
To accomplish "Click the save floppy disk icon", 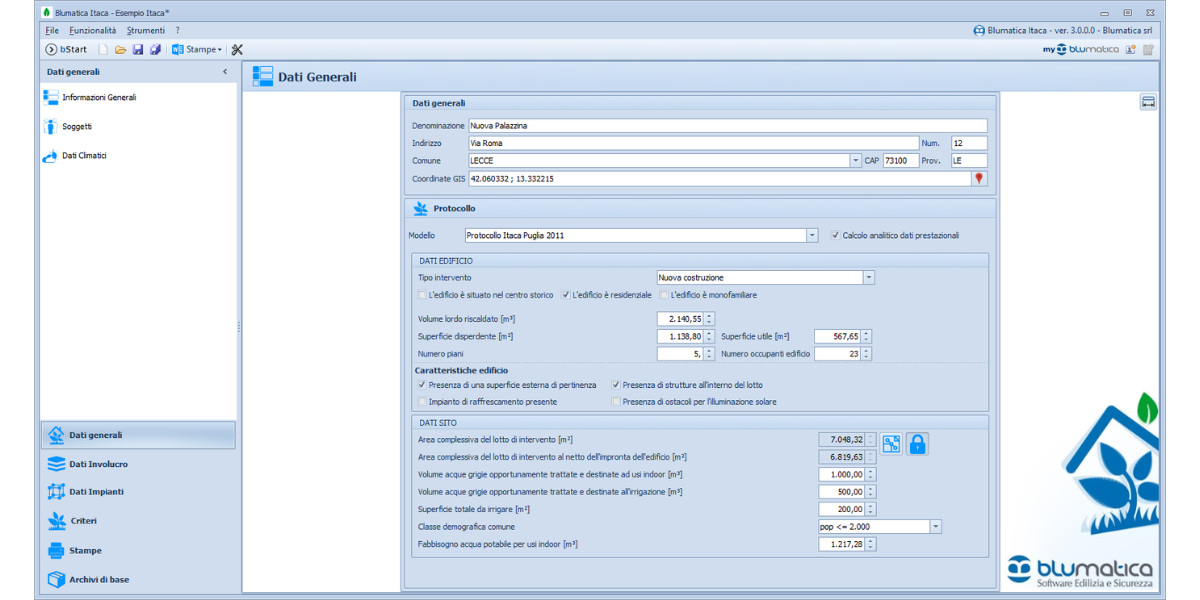I will click(138, 49).
